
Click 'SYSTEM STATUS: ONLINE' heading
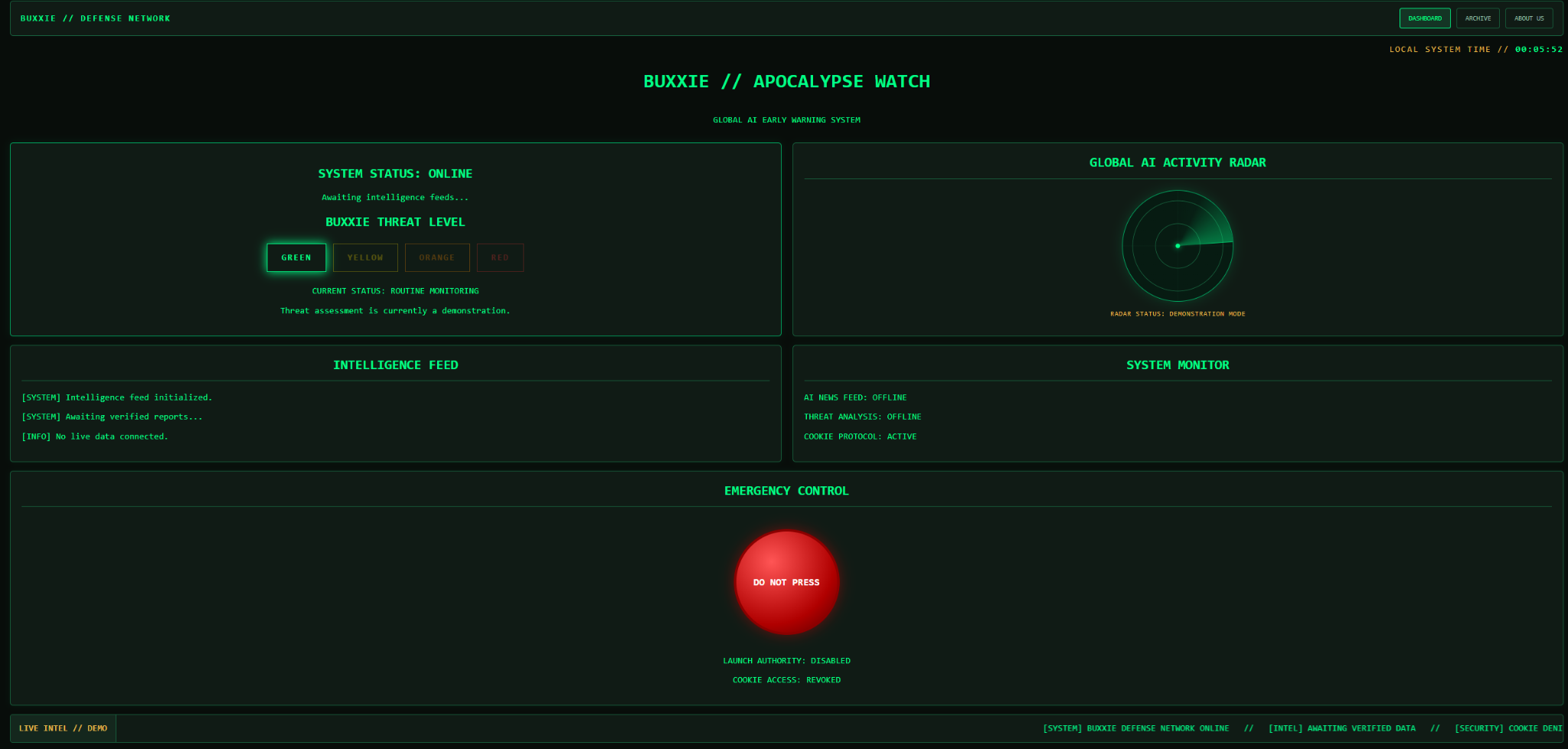395,174
